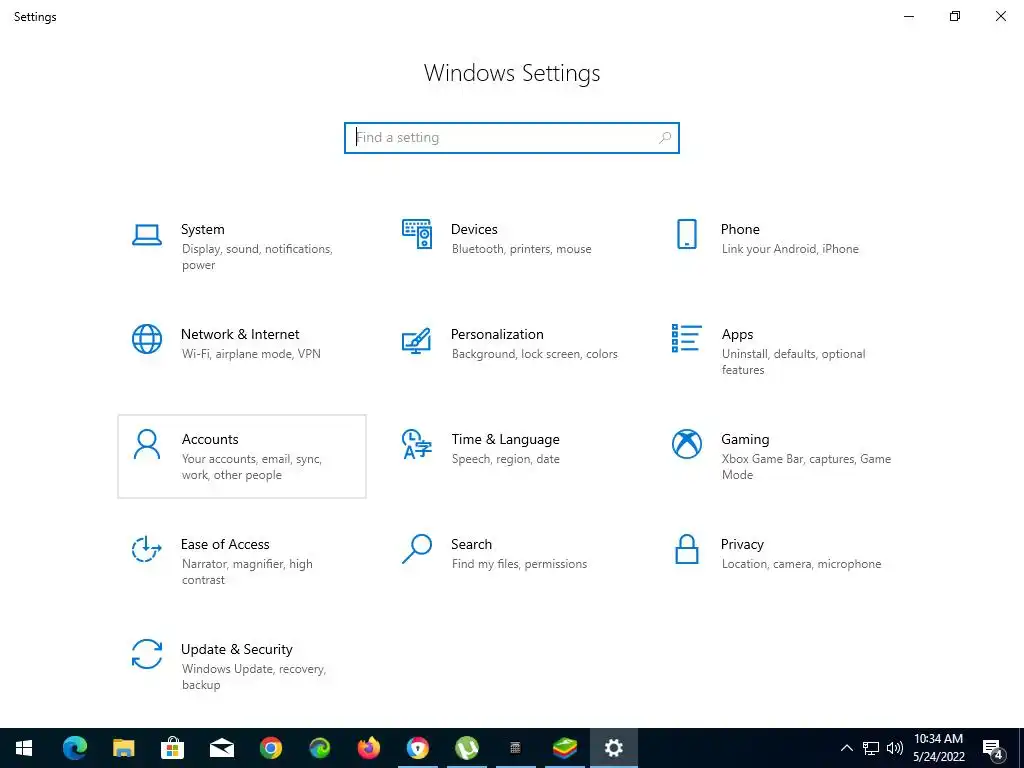Open the Mail app from the taskbar

(x=221, y=748)
